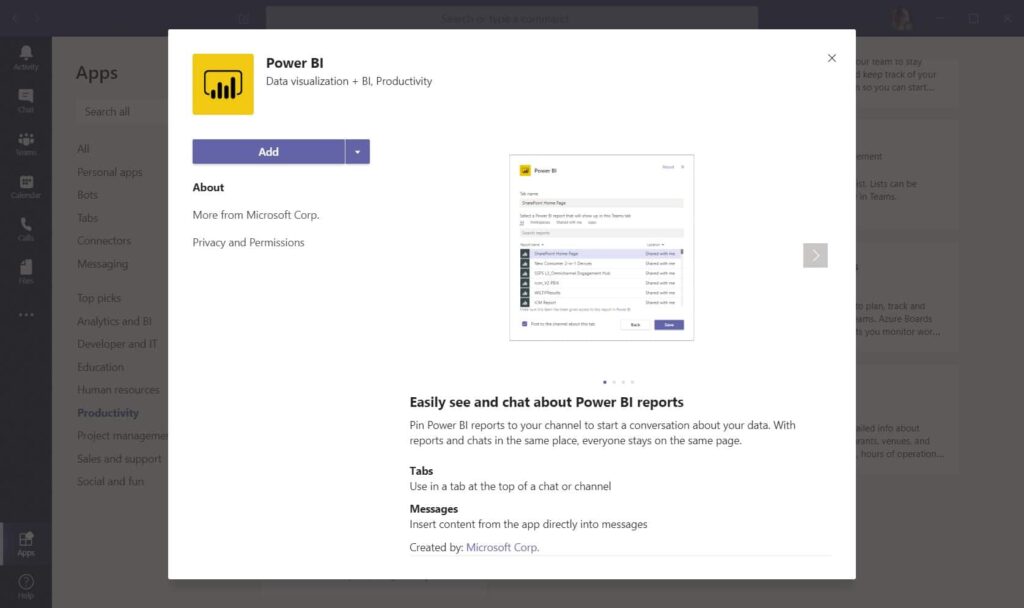Open the Activity bell in the sidebar
The image size is (1024, 608).
point(25,57)
